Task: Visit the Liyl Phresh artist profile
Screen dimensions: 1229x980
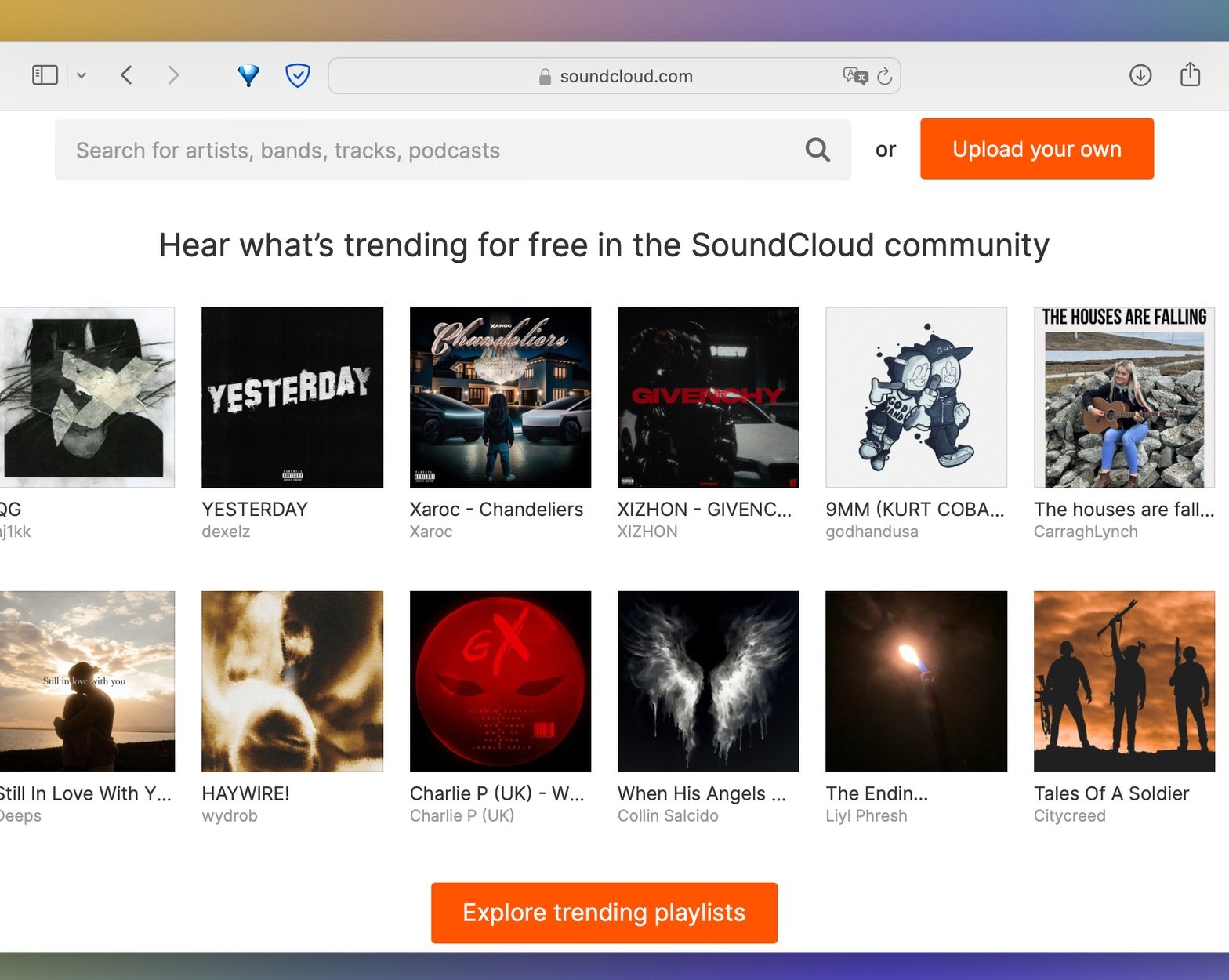Action: pyautogui.click(x=866, y=816)
